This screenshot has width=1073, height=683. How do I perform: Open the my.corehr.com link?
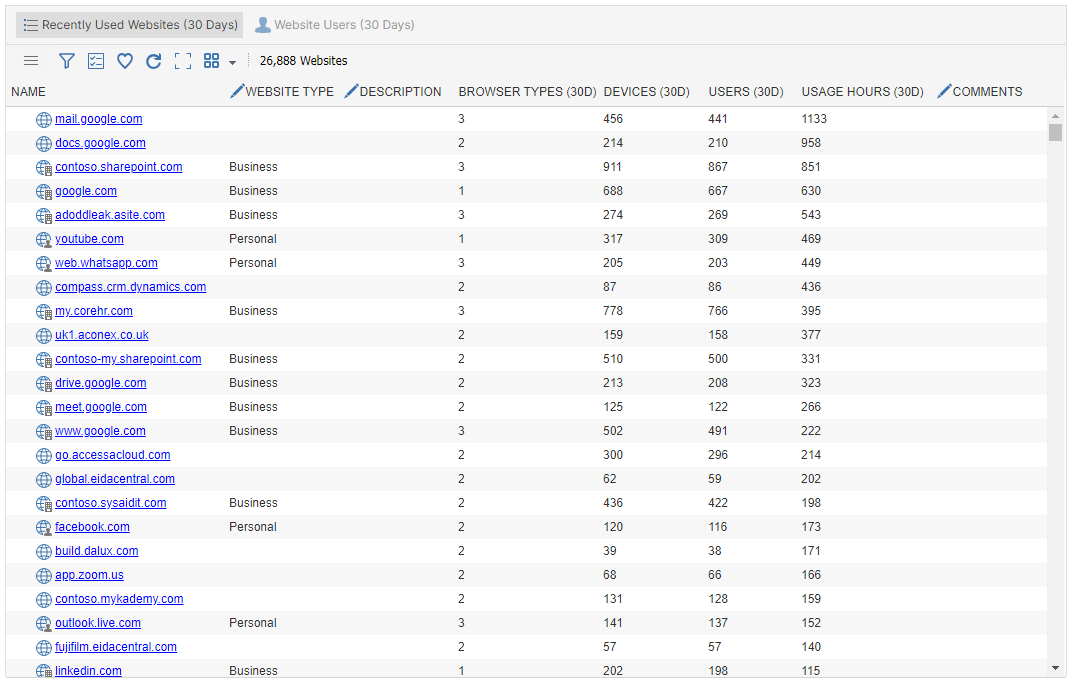94,311
